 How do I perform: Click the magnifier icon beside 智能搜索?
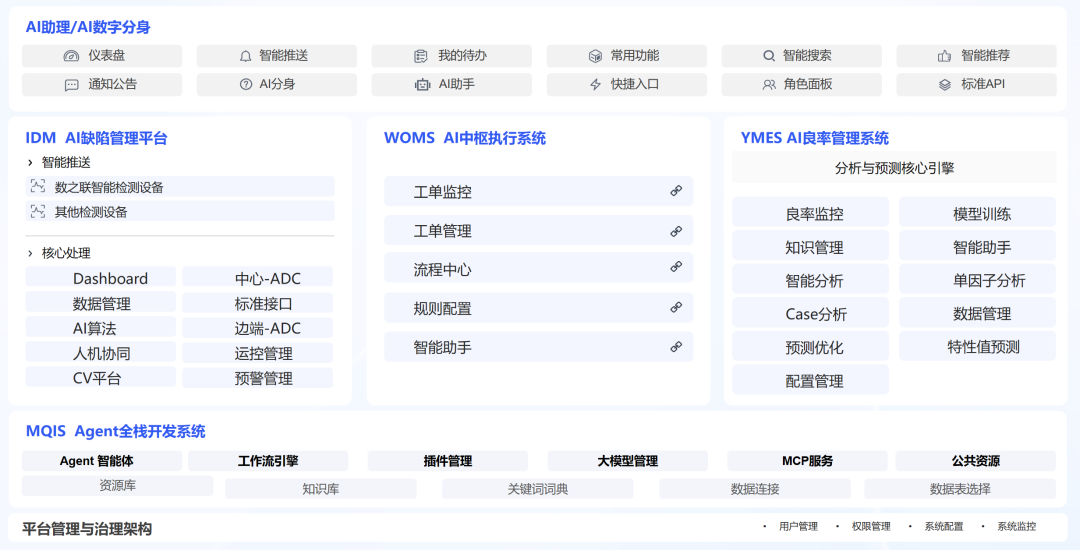click(769, 56)
